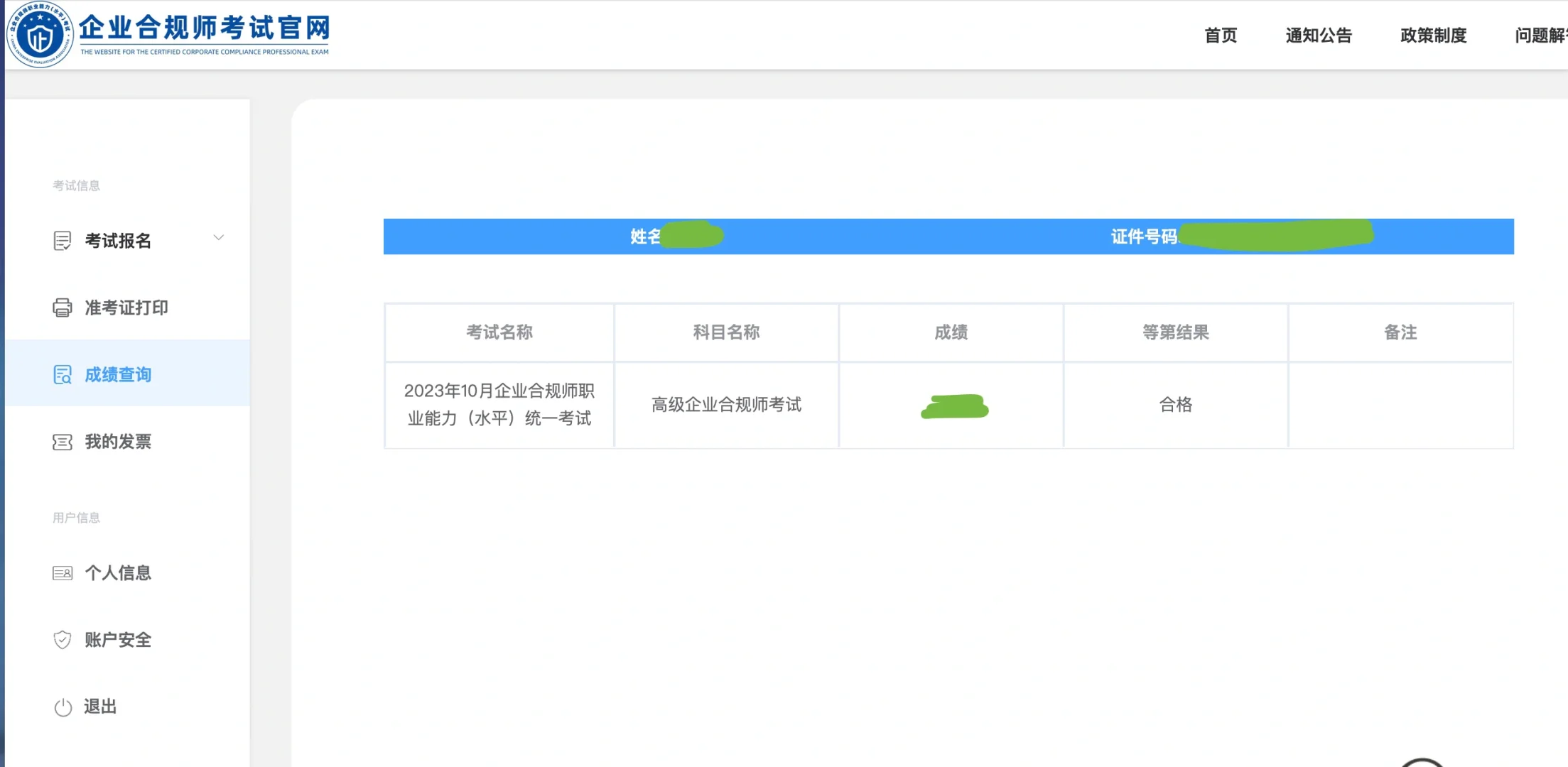The width and height of the screenshot is (1568, 767).
Task: Select the 成绩查询 magnifier icon
Action: (x=62, y=374)
